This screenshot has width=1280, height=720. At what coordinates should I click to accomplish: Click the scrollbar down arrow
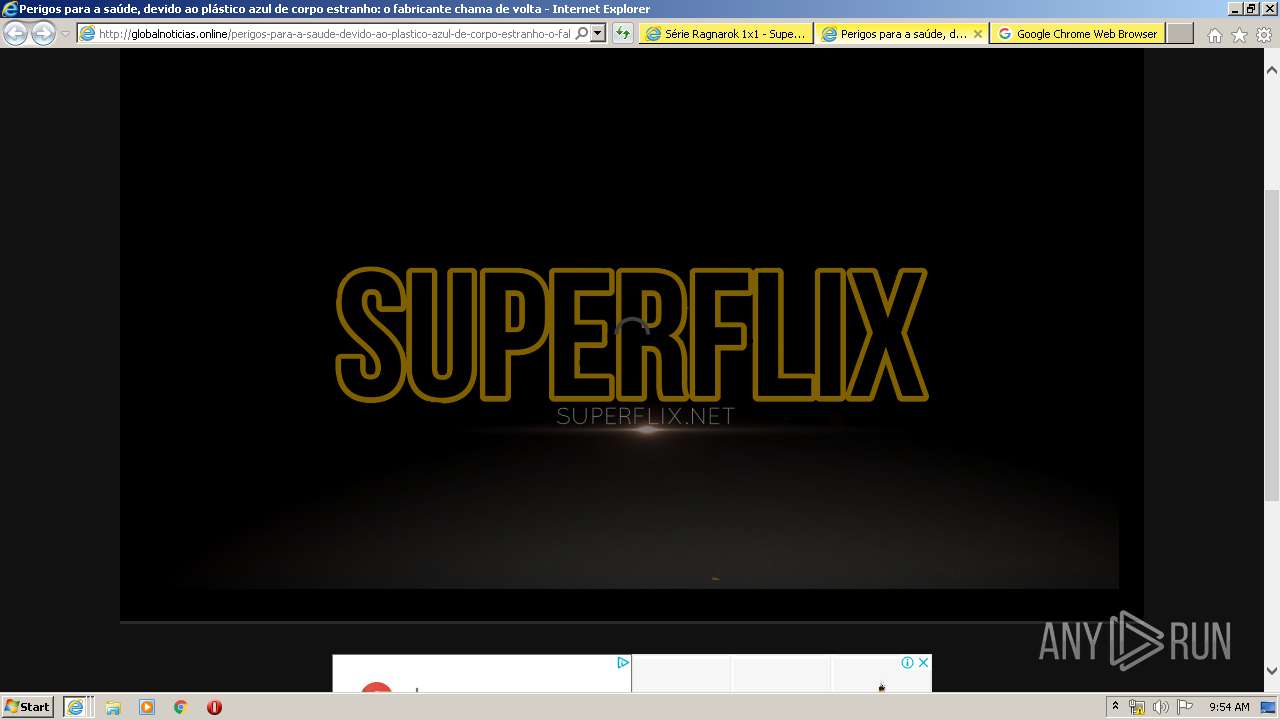[x=1272, y=671]
